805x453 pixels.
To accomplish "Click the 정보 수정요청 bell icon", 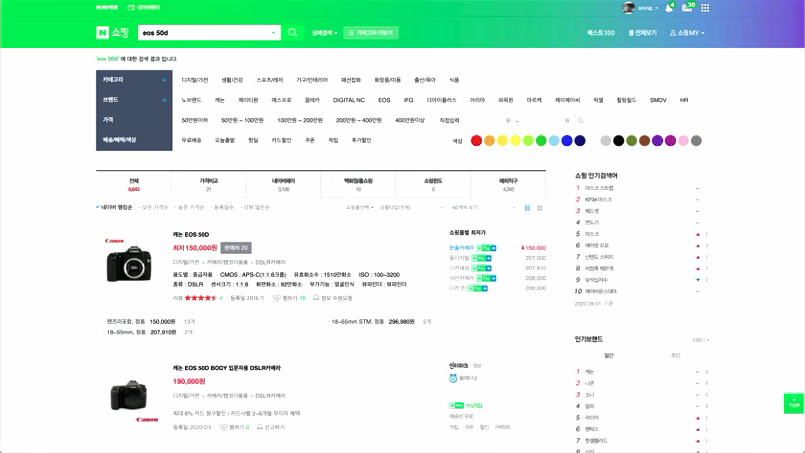I will 316,298.
